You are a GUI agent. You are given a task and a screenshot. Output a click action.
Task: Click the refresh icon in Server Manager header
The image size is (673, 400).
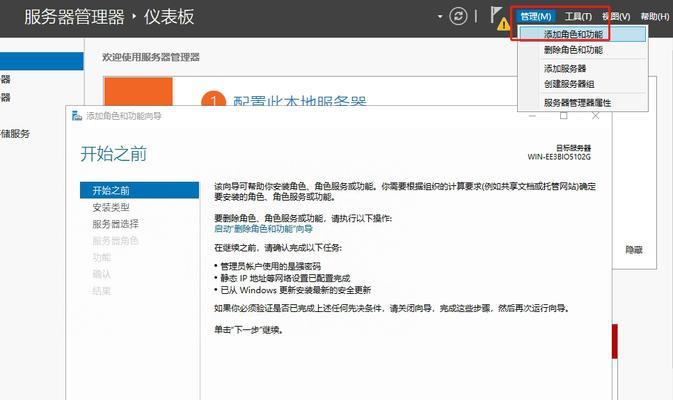(x=458, y=17)
